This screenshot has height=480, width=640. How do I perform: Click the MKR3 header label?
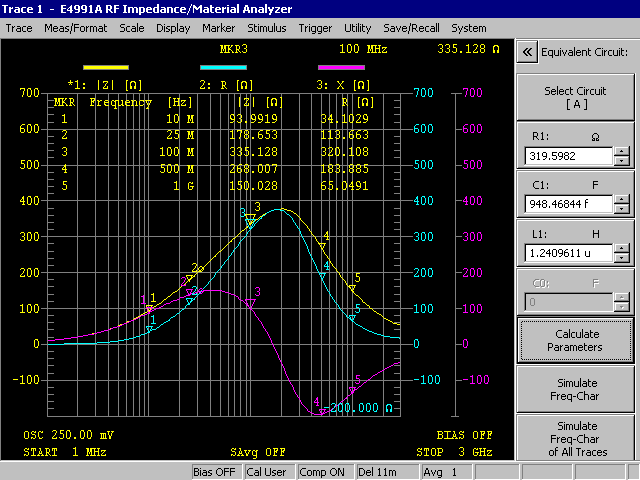tap(234, 49)
